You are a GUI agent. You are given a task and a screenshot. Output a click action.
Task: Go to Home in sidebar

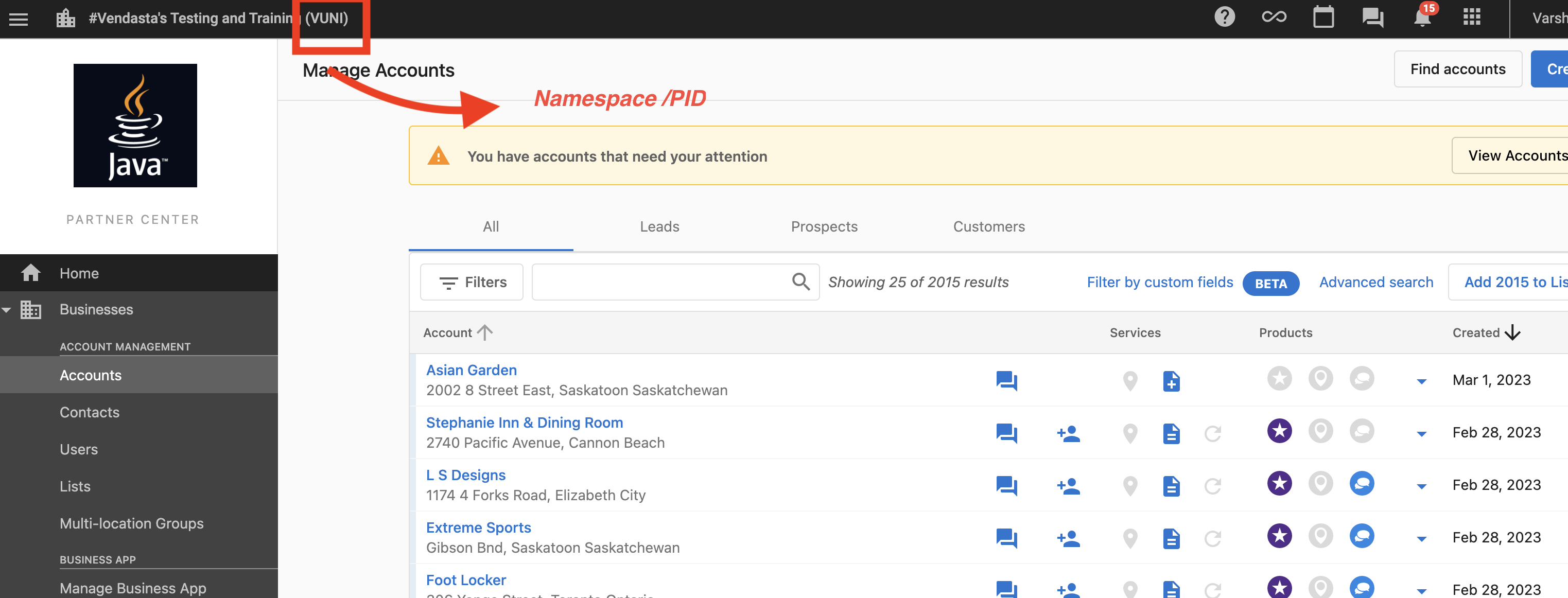tap(139, 273)
